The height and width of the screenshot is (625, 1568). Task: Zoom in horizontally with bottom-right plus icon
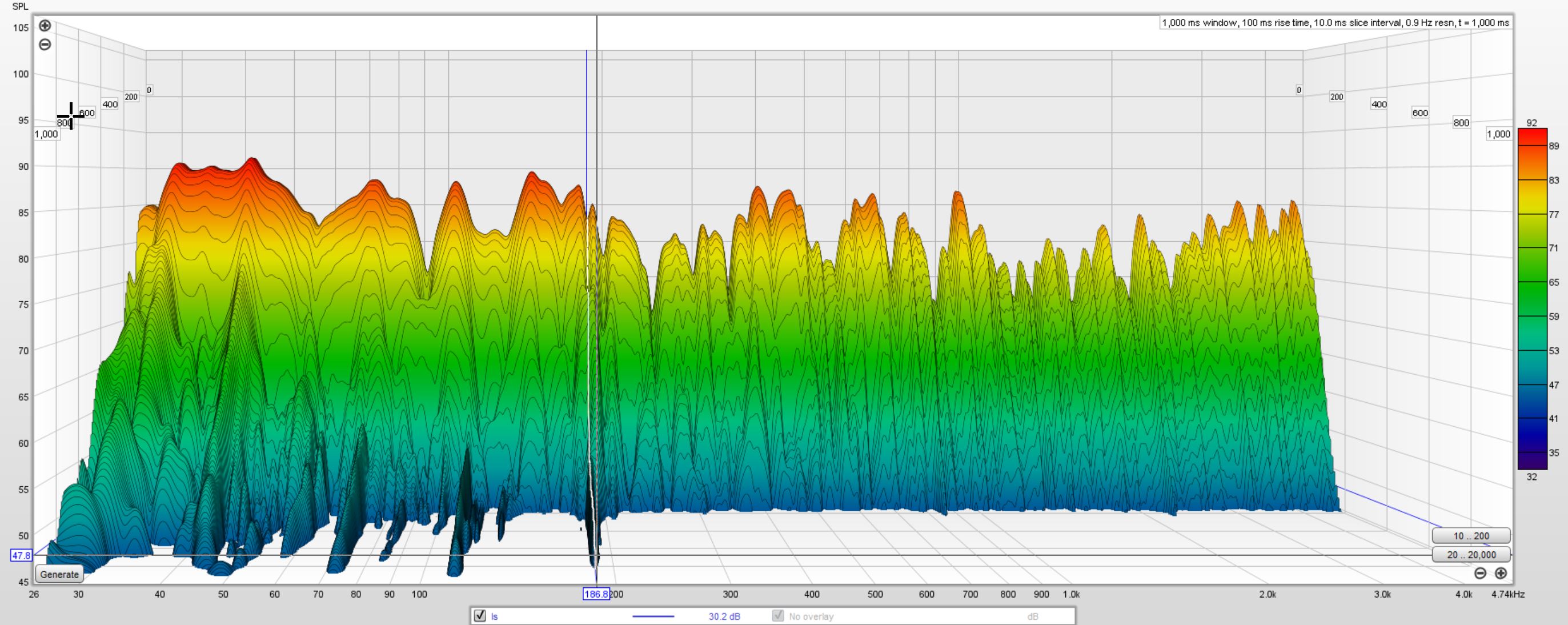1501,572
